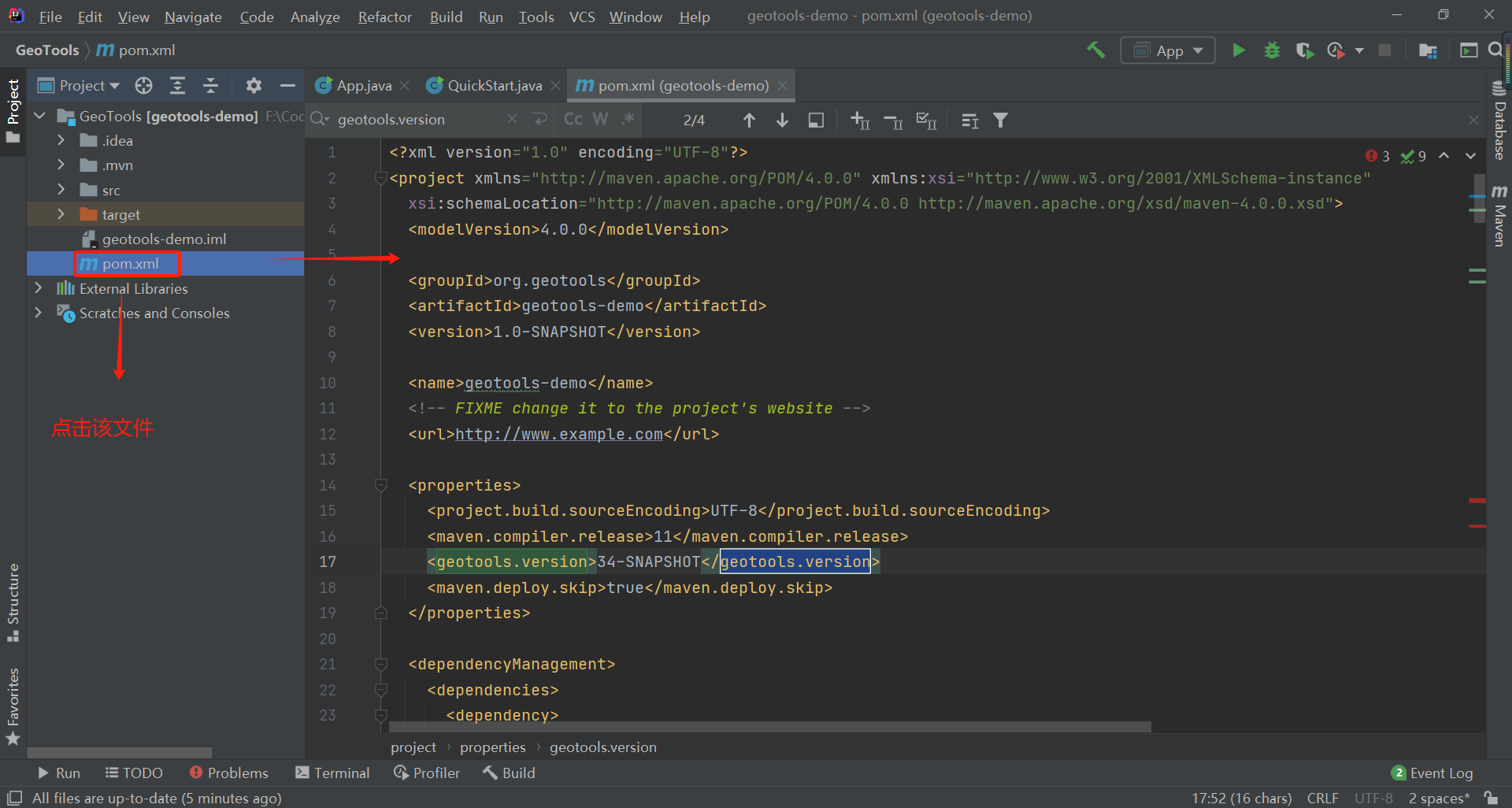This screenshot has width=1512, height=808.
Task: Toggle Match Case in search bar
Action: click(x=573, y=119)
